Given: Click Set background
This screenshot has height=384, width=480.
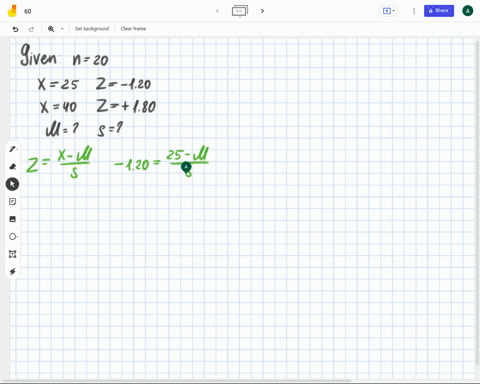Looking at the screenshot, I should click(92, 29).
